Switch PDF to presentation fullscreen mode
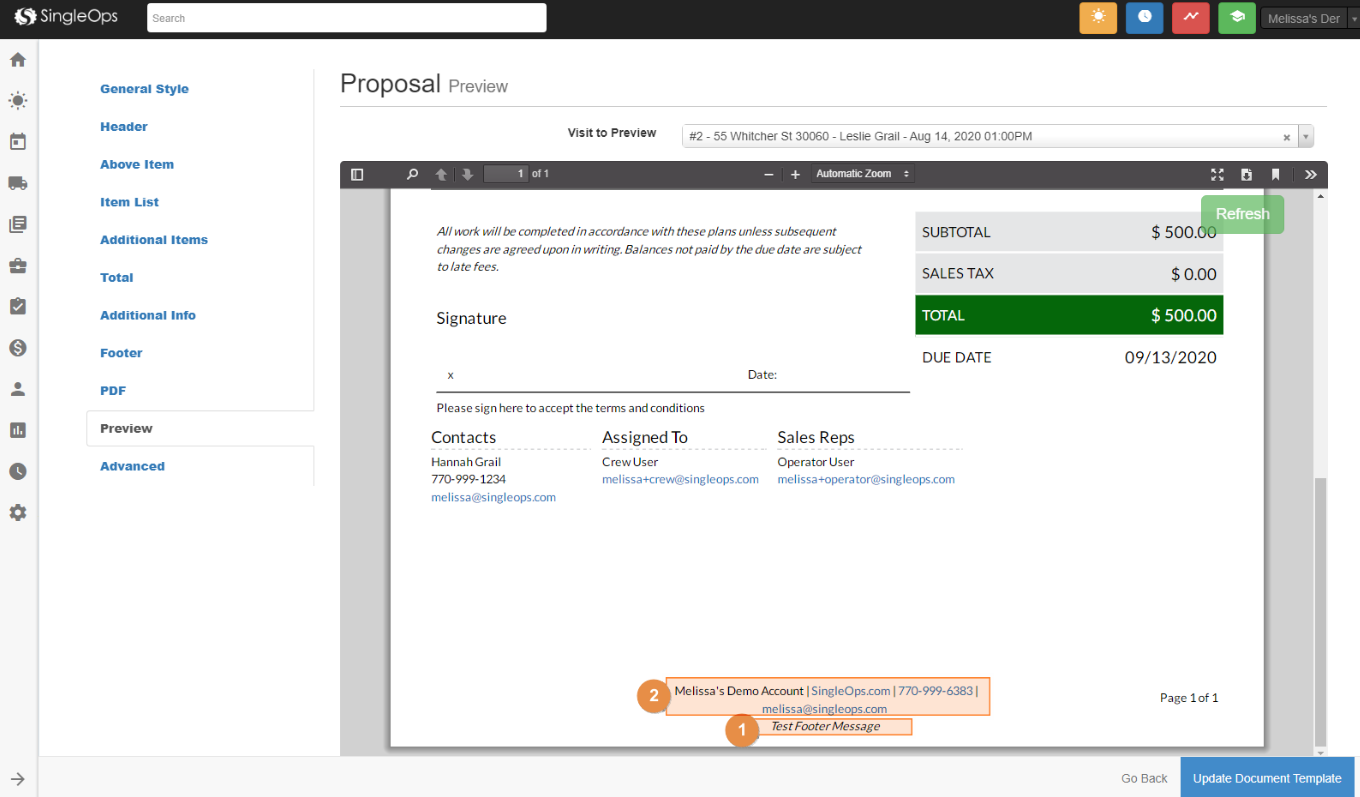 pos(1217,174)
